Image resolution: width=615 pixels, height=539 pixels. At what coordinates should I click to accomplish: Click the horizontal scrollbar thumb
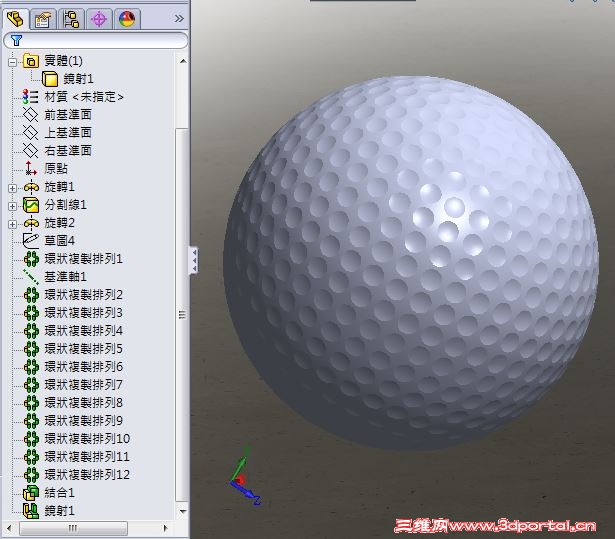(x=73, y=528)
